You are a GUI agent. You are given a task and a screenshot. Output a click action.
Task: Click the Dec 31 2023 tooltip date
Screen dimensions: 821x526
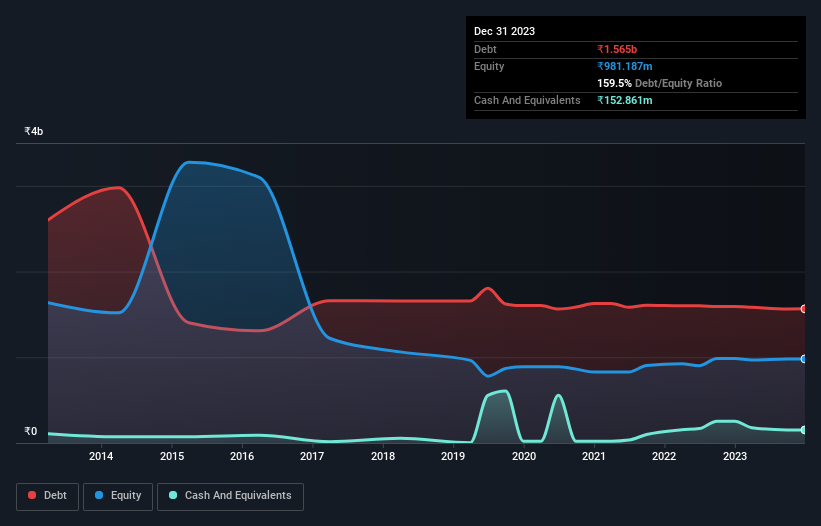tap(504, 31)
